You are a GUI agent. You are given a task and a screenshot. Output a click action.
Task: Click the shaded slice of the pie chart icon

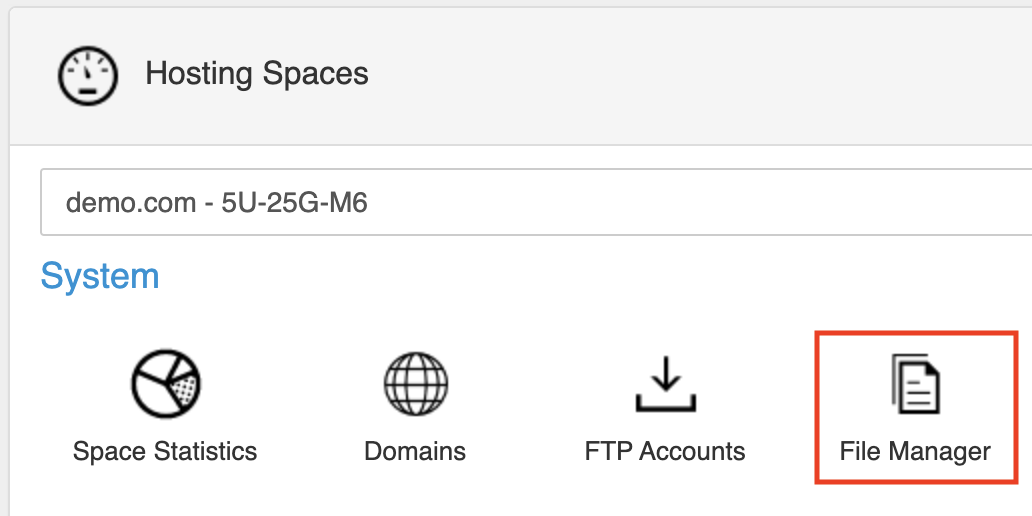coord(182,394)
